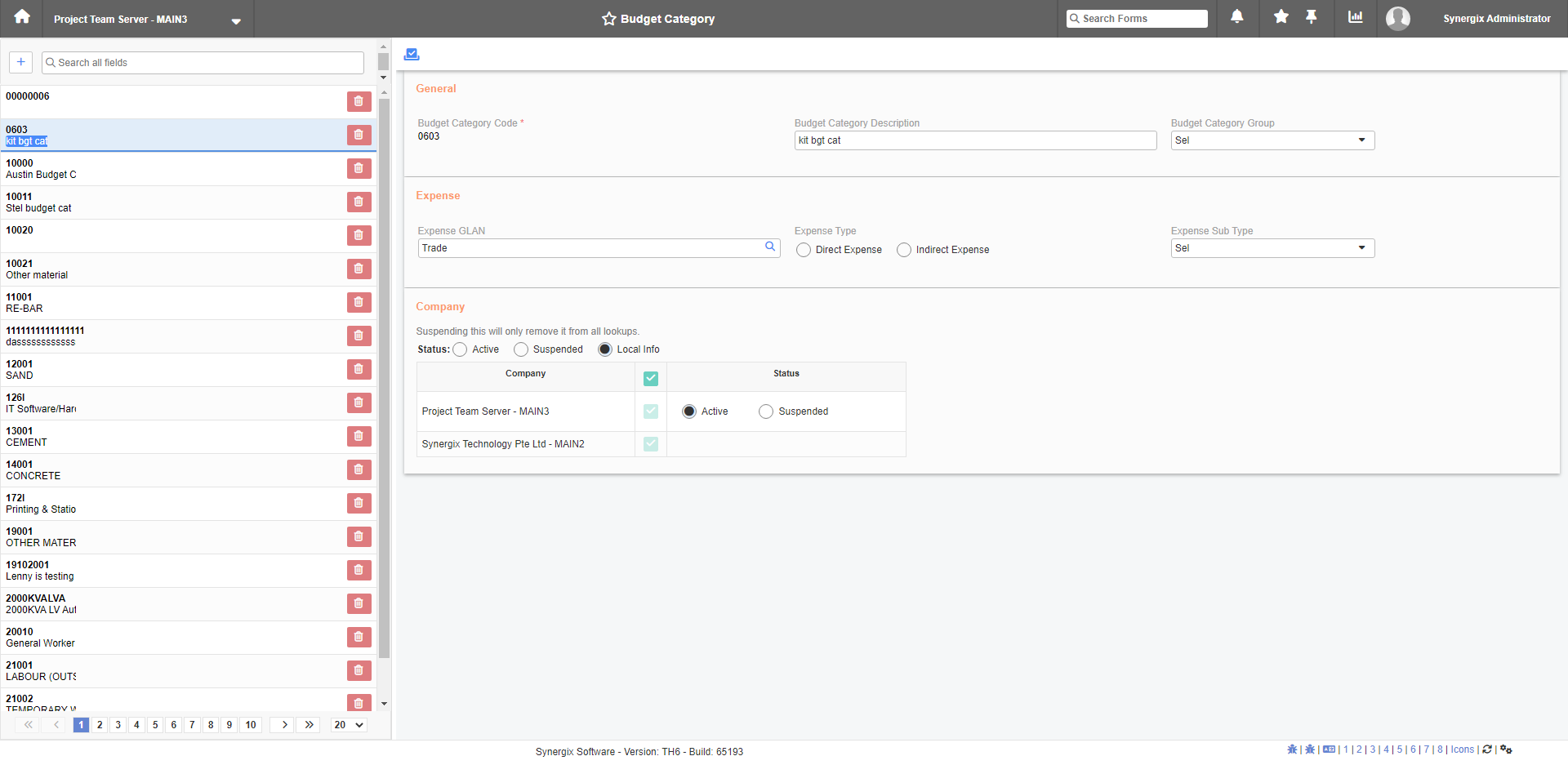
Task: Click the refresh icon in the status bar
Action: pyautogui.click(x=1487, y=750)
